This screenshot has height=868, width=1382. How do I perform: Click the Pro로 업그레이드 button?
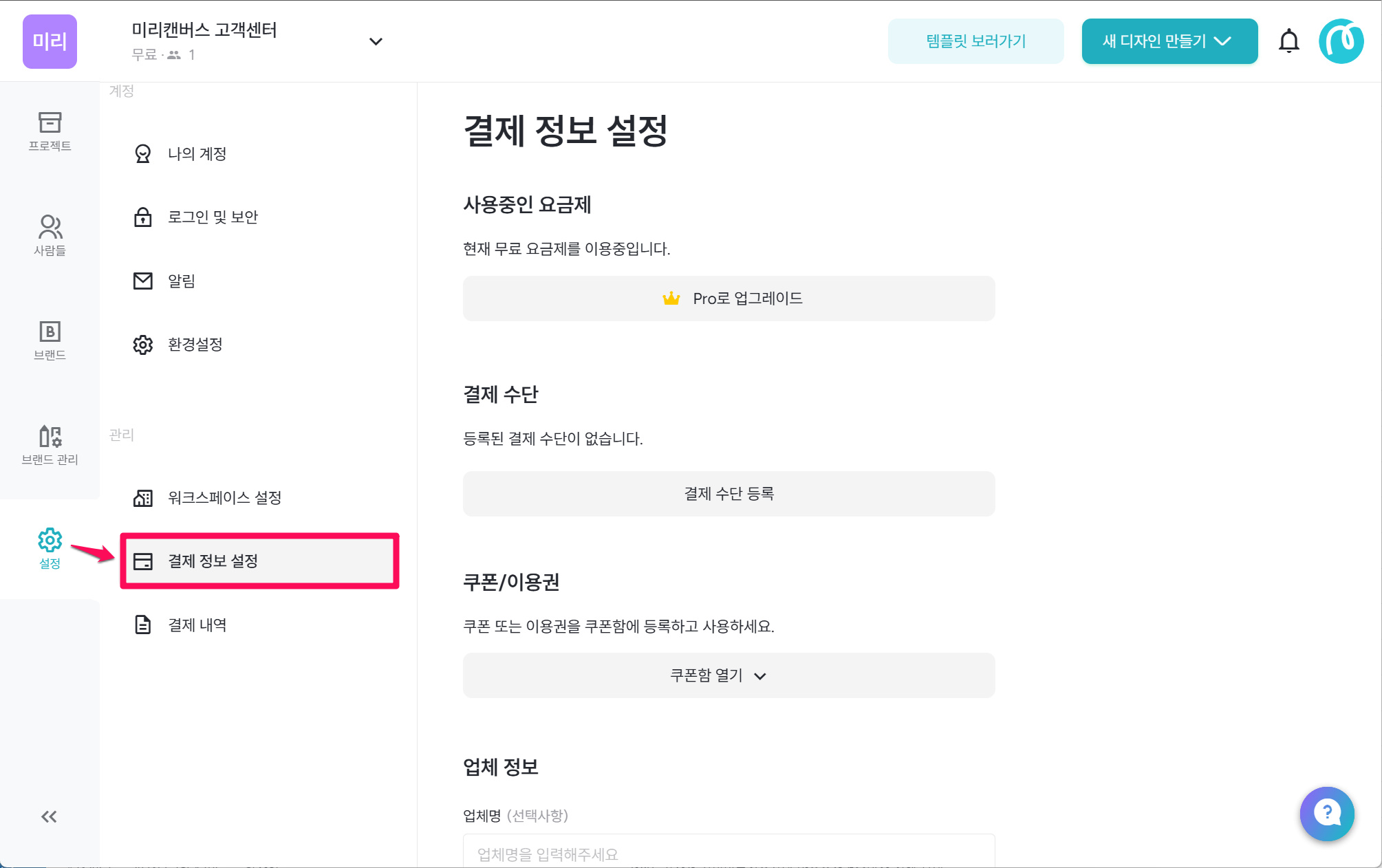(728, 299)
